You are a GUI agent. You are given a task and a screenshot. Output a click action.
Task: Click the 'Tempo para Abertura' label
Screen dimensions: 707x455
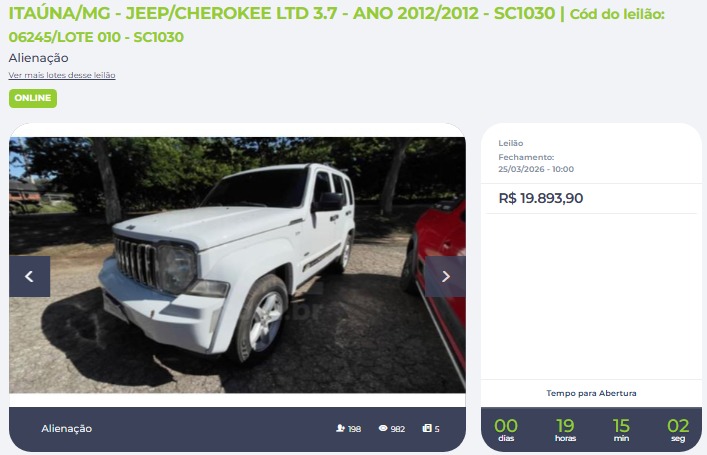tap(591, 393)
